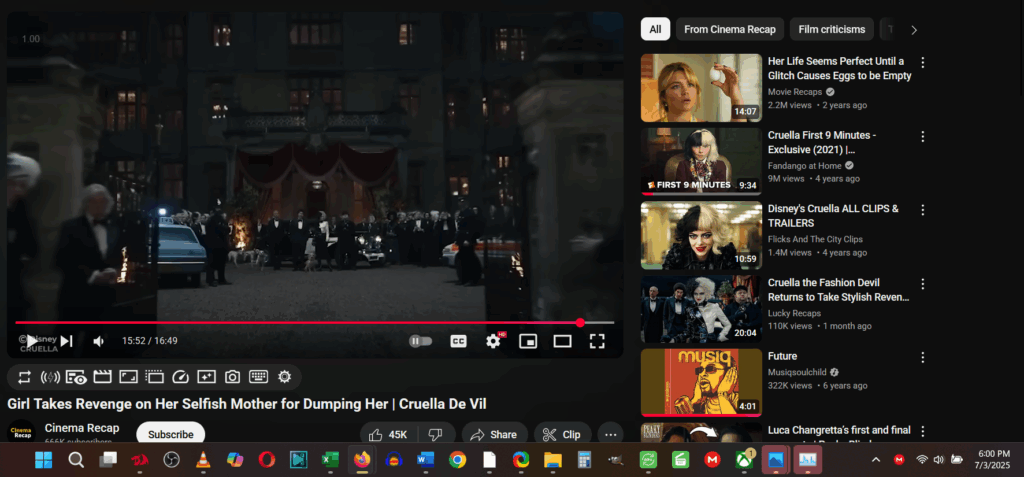Open menu for Cruella First 9 Minutes video
Image resolution: width=1024 pixels, height=477 pixels.
click(x=923, y=137)
